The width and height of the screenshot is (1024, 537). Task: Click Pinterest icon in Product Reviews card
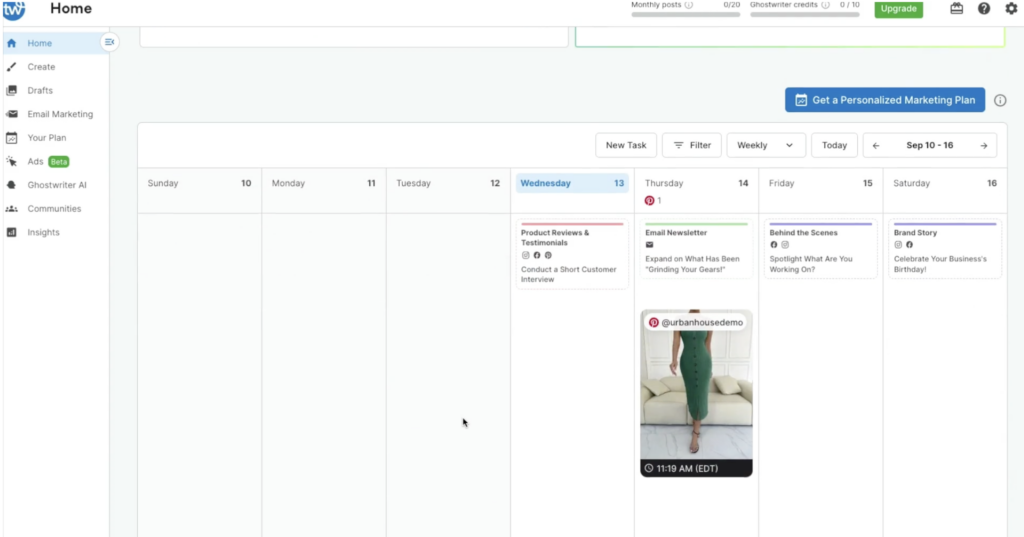(x=548, y=255)
